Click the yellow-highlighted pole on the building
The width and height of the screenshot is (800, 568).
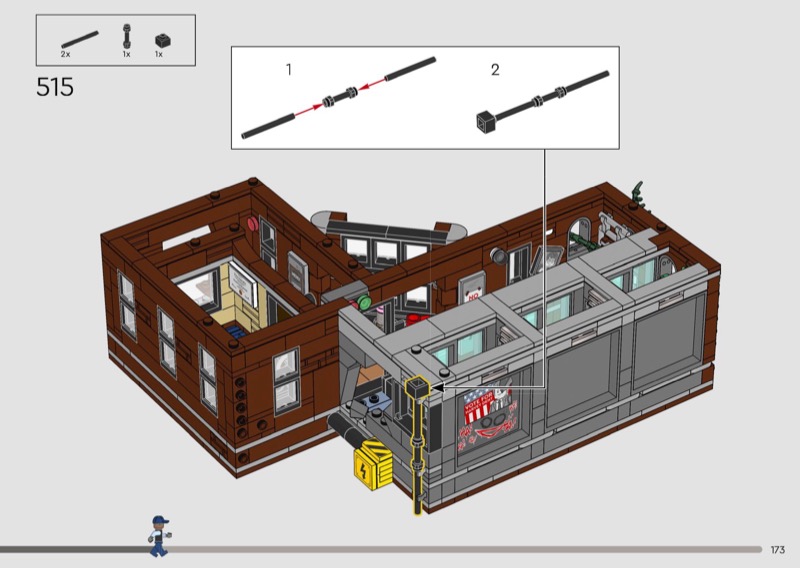[416, 450]
